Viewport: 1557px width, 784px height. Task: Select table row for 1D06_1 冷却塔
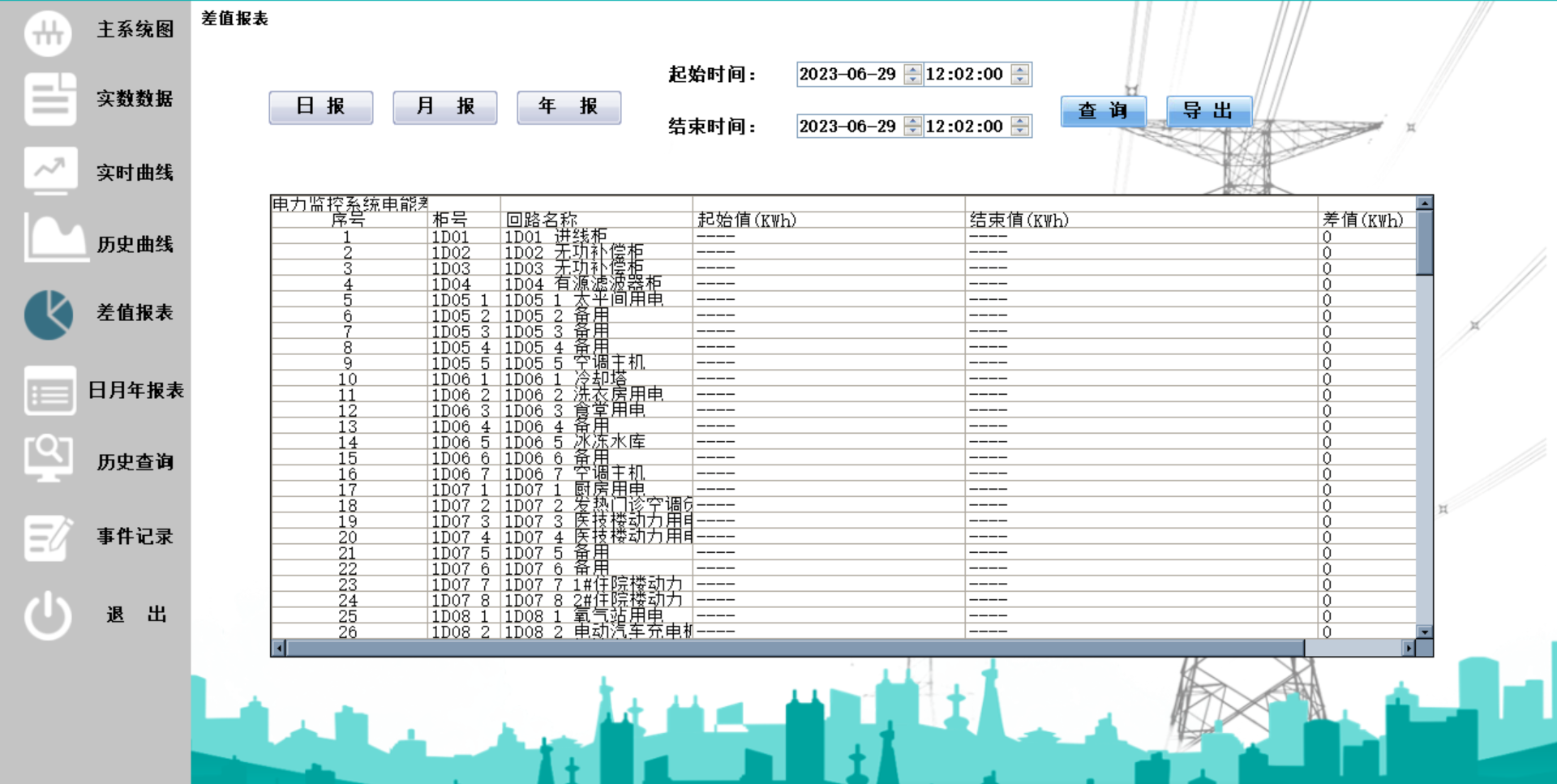pyautogui.click(x=568, y=378)
